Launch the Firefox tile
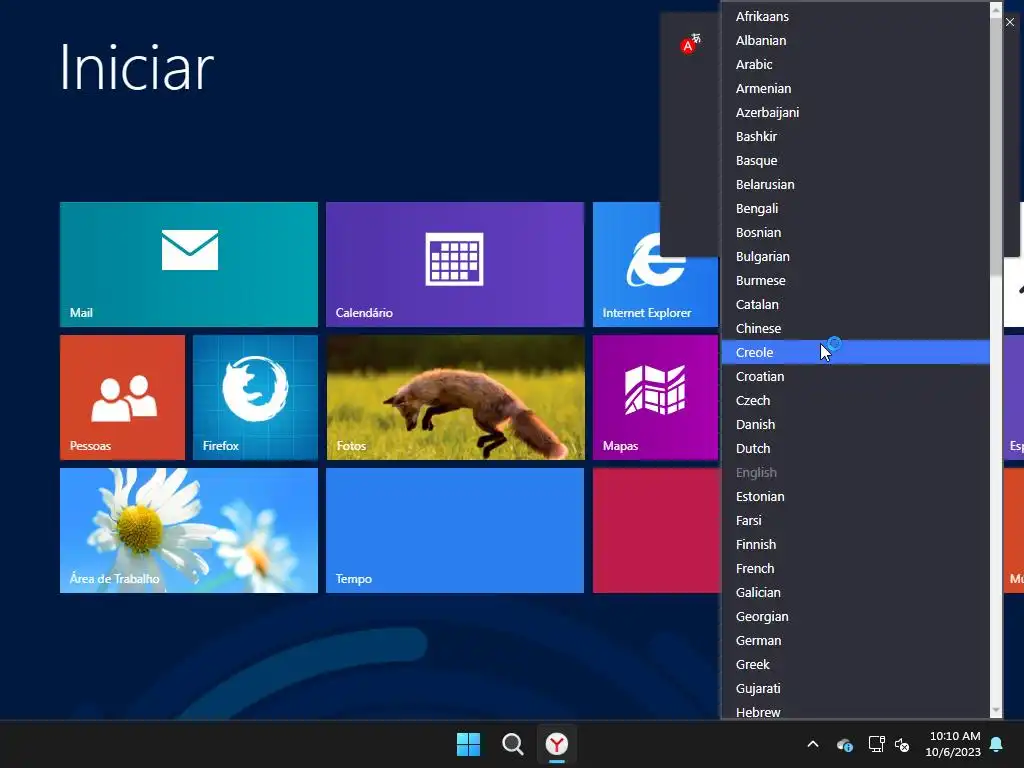Image resolution: width=1024 pixels, height=768 pixels. [x=255, y=398]
